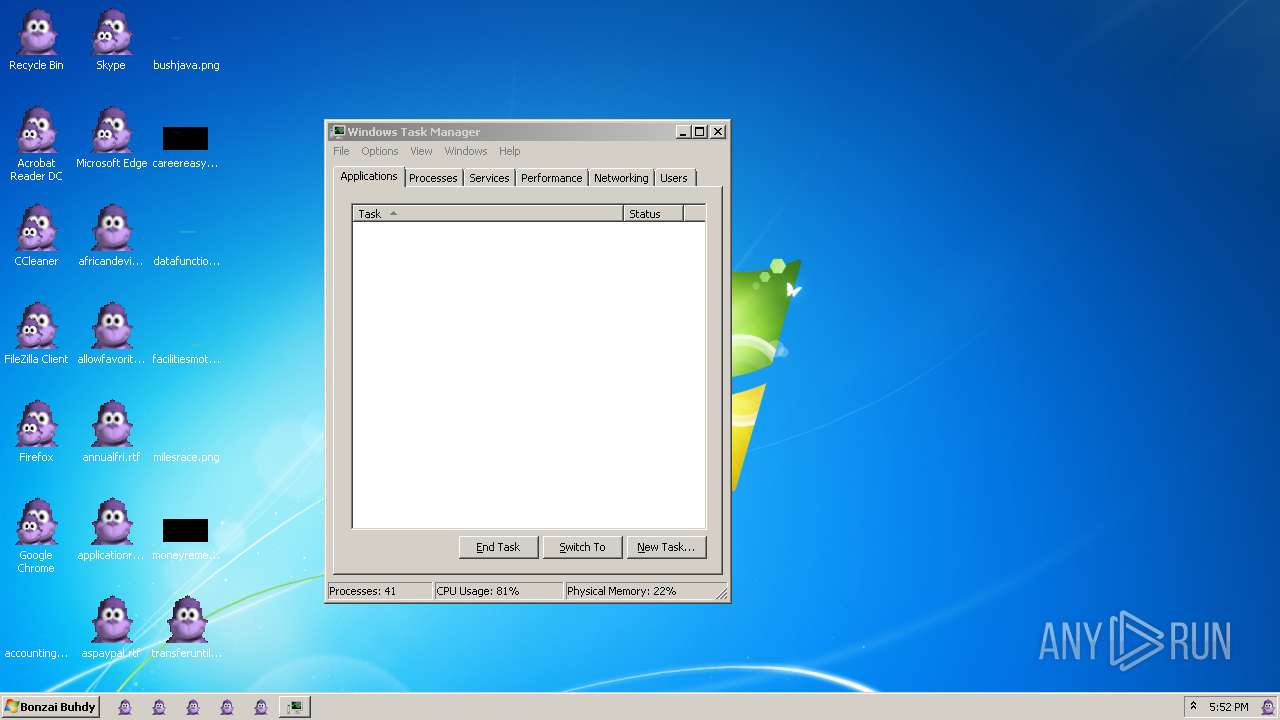Click the New Task... button
Screen dimensions: 1280x720
666,547
